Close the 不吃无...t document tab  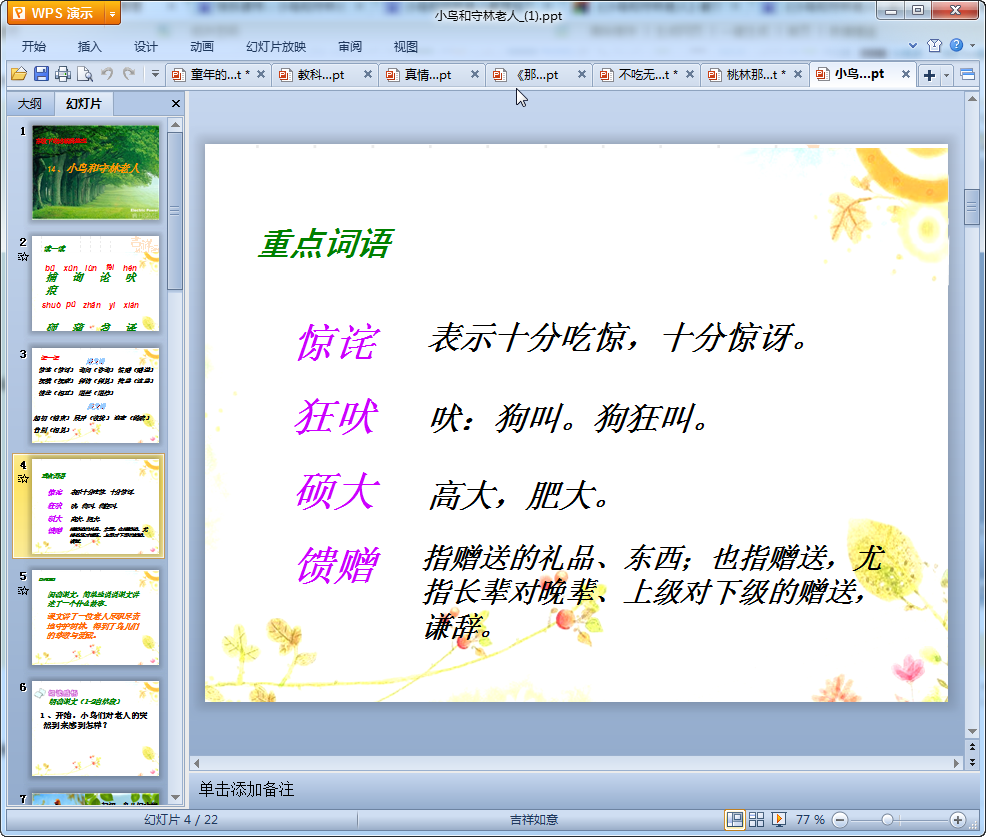point(690,74)
